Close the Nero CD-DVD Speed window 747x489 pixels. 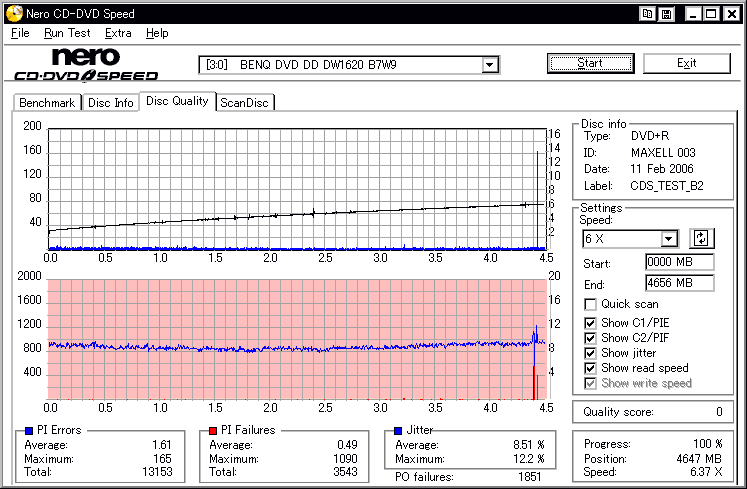coord(731,14)
